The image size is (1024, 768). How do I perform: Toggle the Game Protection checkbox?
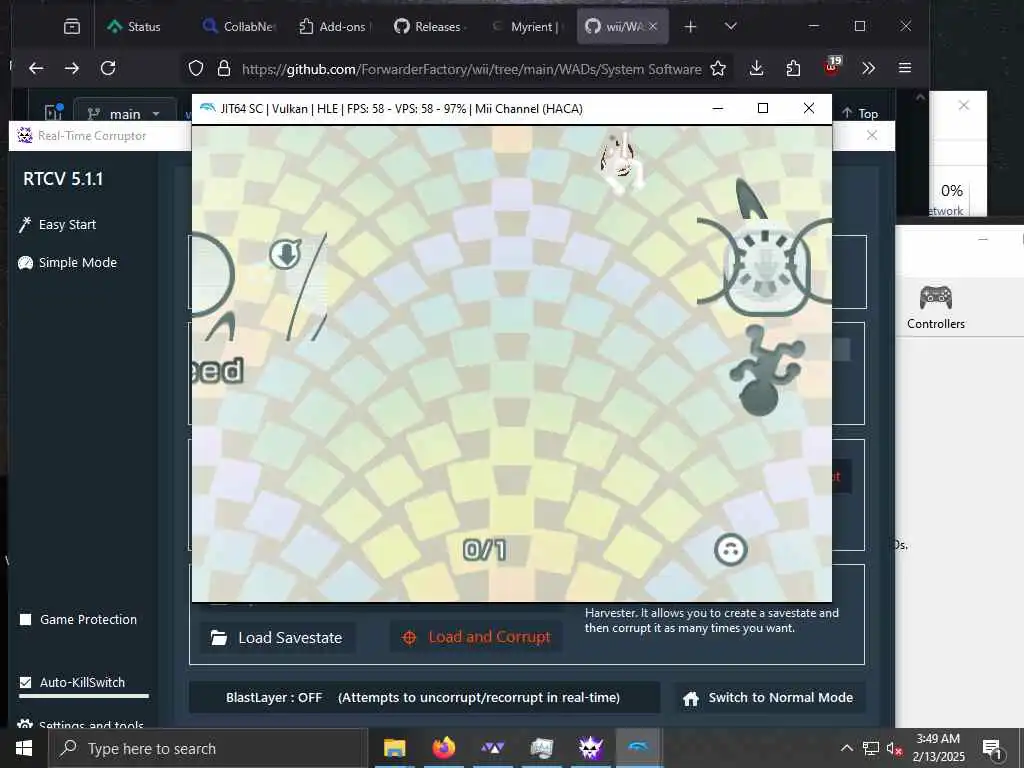25,619
